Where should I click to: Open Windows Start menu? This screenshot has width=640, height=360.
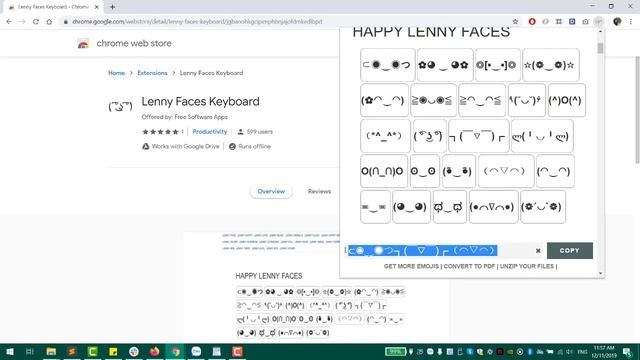tap(9, 351)
